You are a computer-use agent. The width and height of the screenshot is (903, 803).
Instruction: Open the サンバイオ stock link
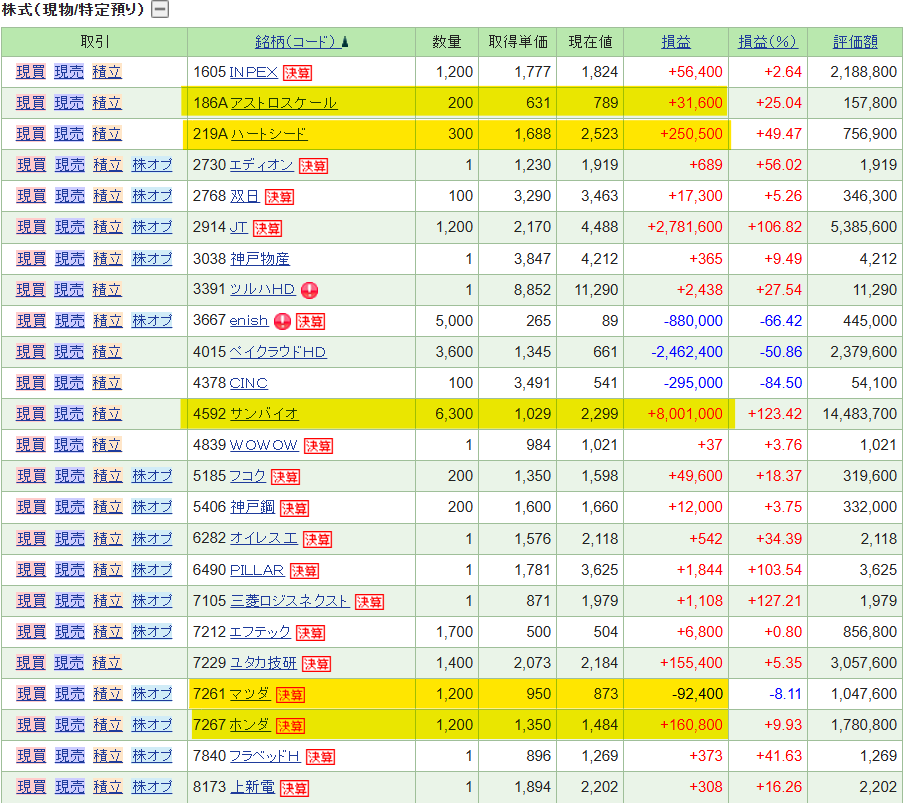point(264,414)
